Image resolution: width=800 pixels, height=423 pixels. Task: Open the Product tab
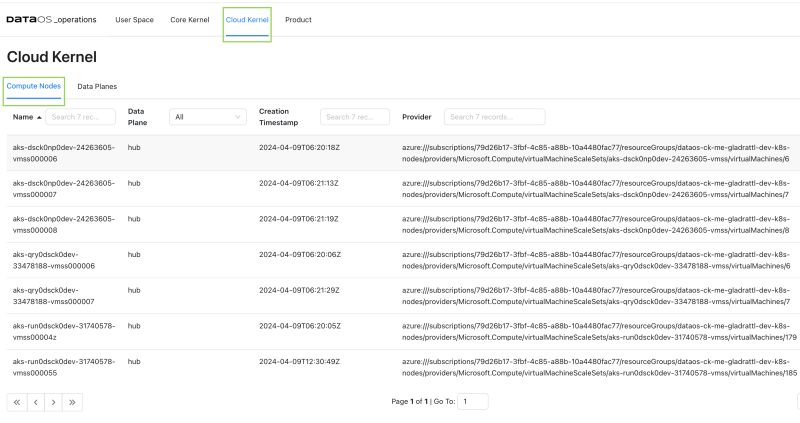[x=298, y=20]
